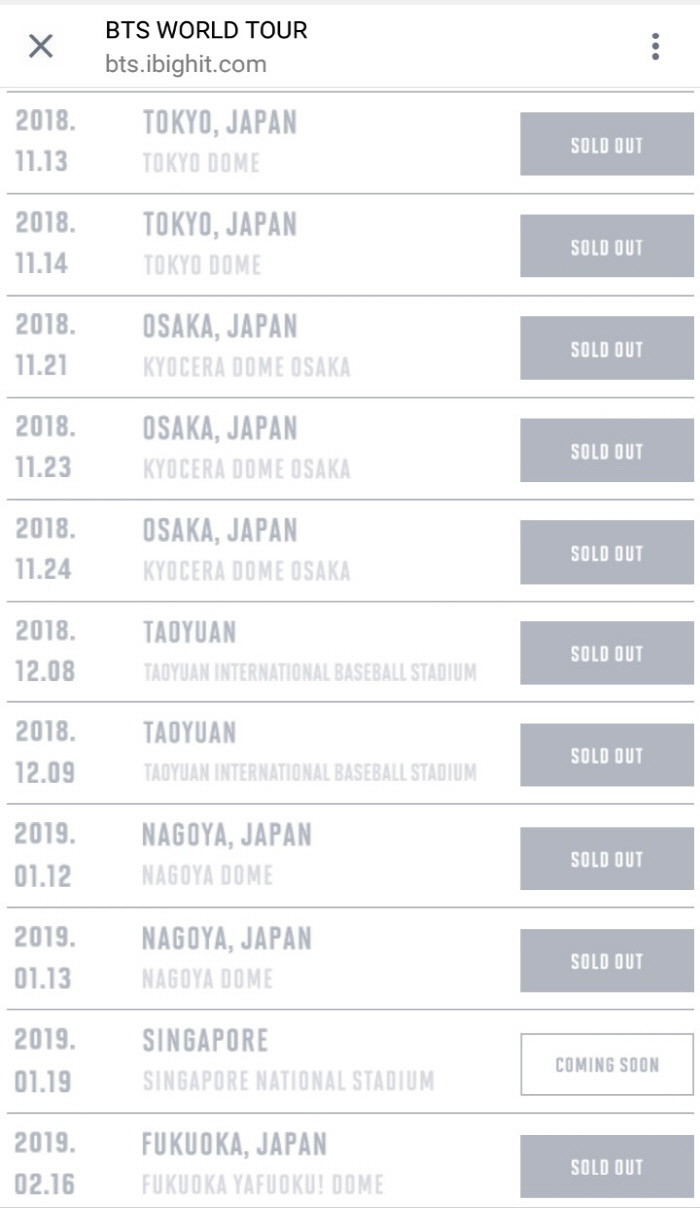Viewport: 700px width, 1208px height.
Task: Tap the bts.ibighit.com URL text
Action: [185, 65]
